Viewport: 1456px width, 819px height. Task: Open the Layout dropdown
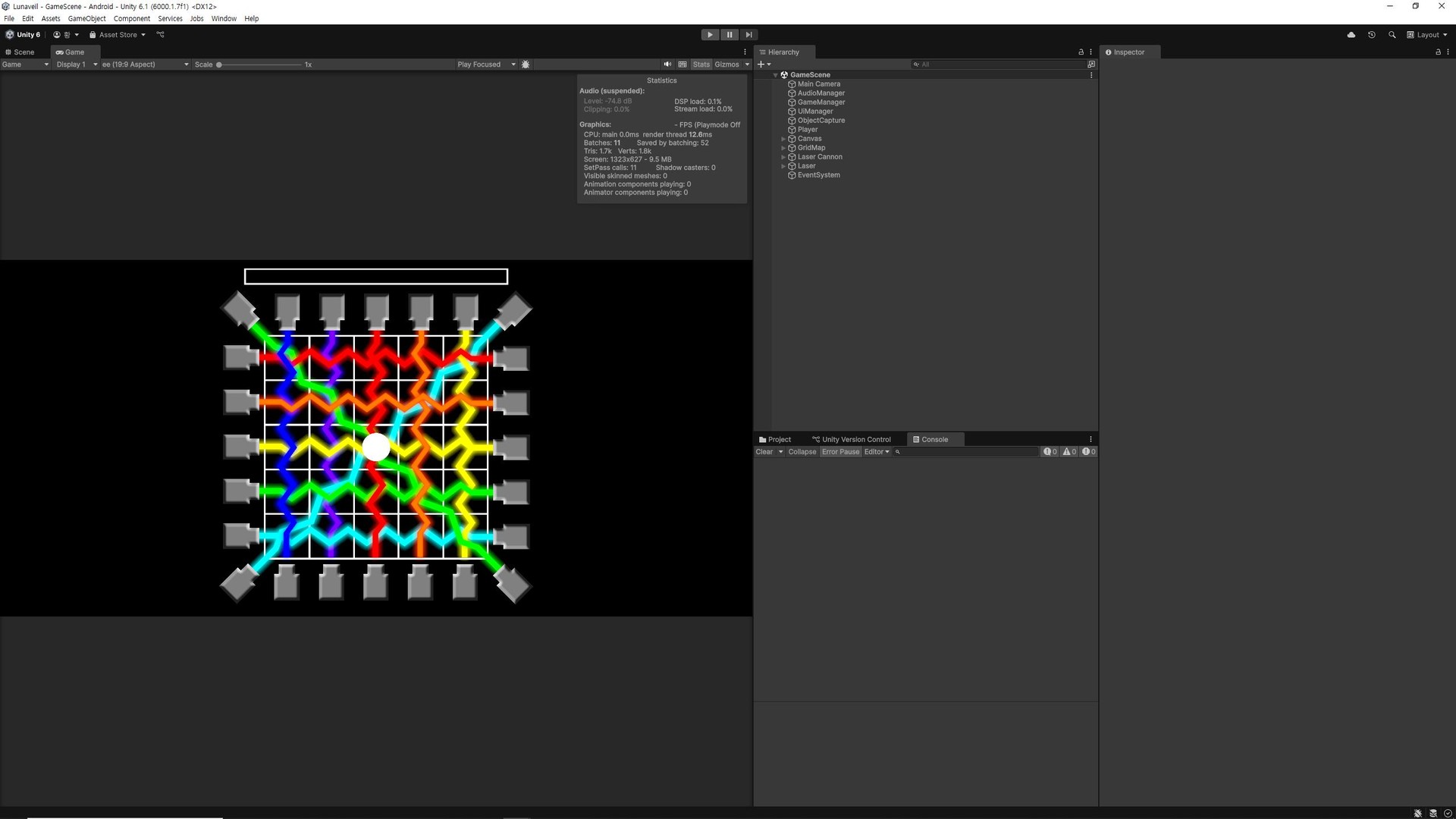[x=1427, y=35]
